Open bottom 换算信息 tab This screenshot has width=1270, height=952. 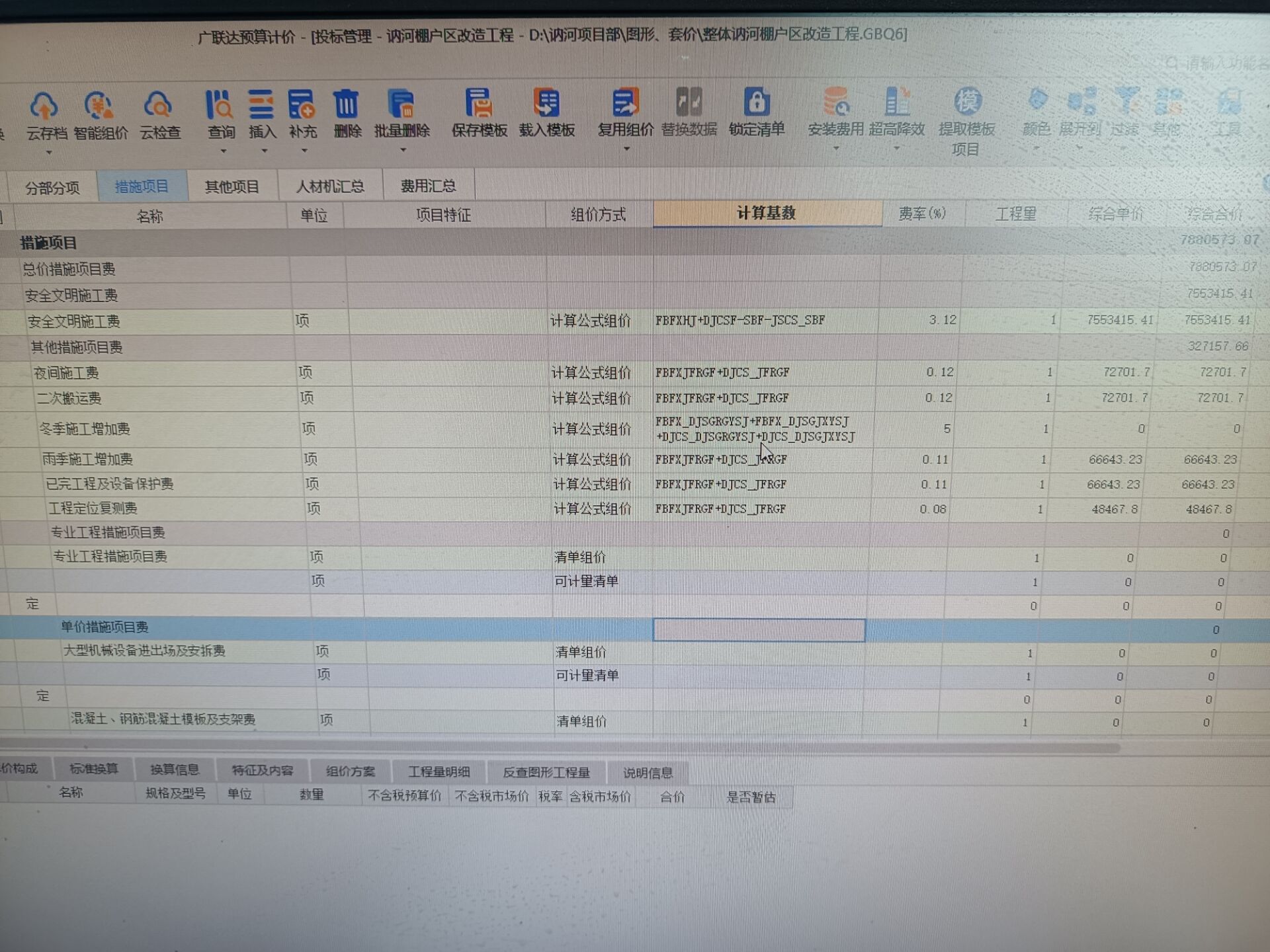[x=174, y=770]
